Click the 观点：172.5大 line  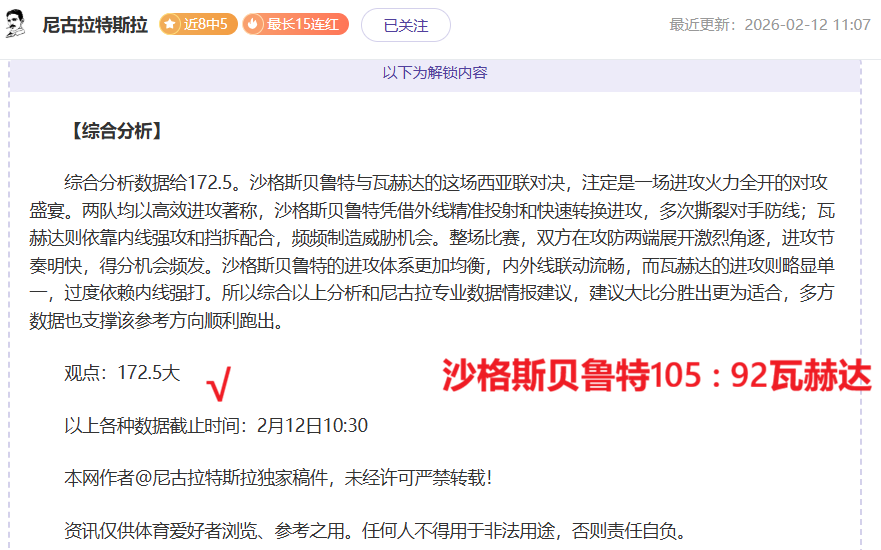[x=122, y=373]
